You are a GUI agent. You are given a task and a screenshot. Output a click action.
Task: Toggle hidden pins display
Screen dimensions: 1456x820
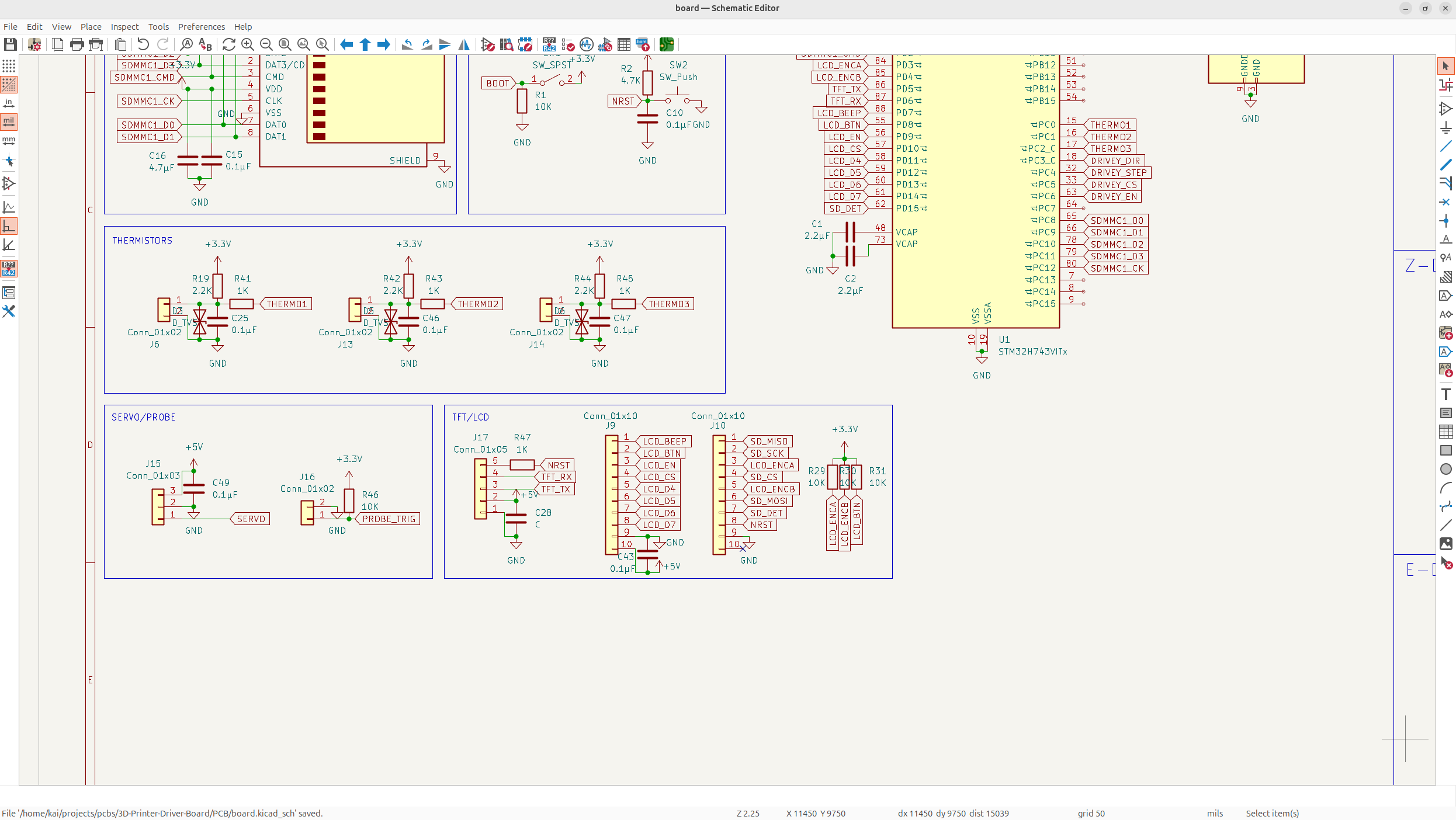(9, 184)
